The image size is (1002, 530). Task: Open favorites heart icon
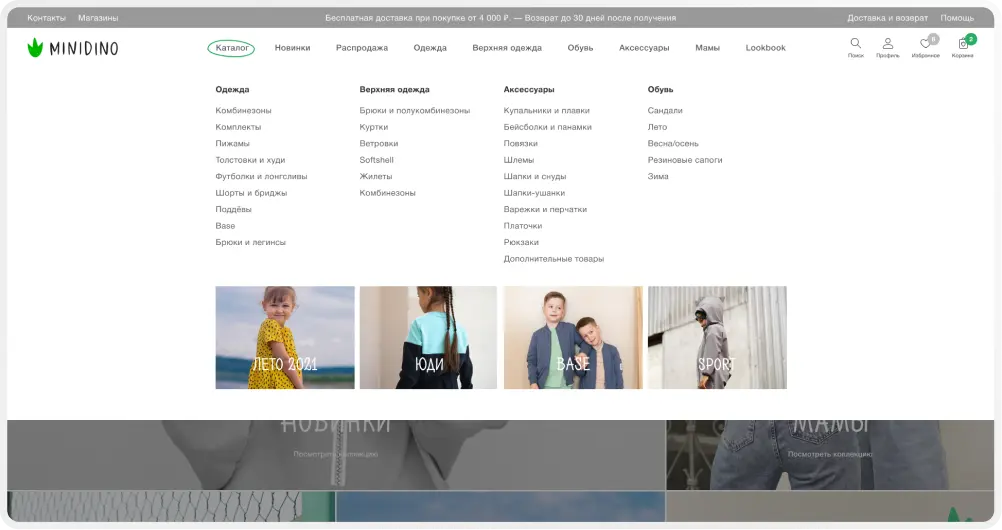tap(926, 45)
